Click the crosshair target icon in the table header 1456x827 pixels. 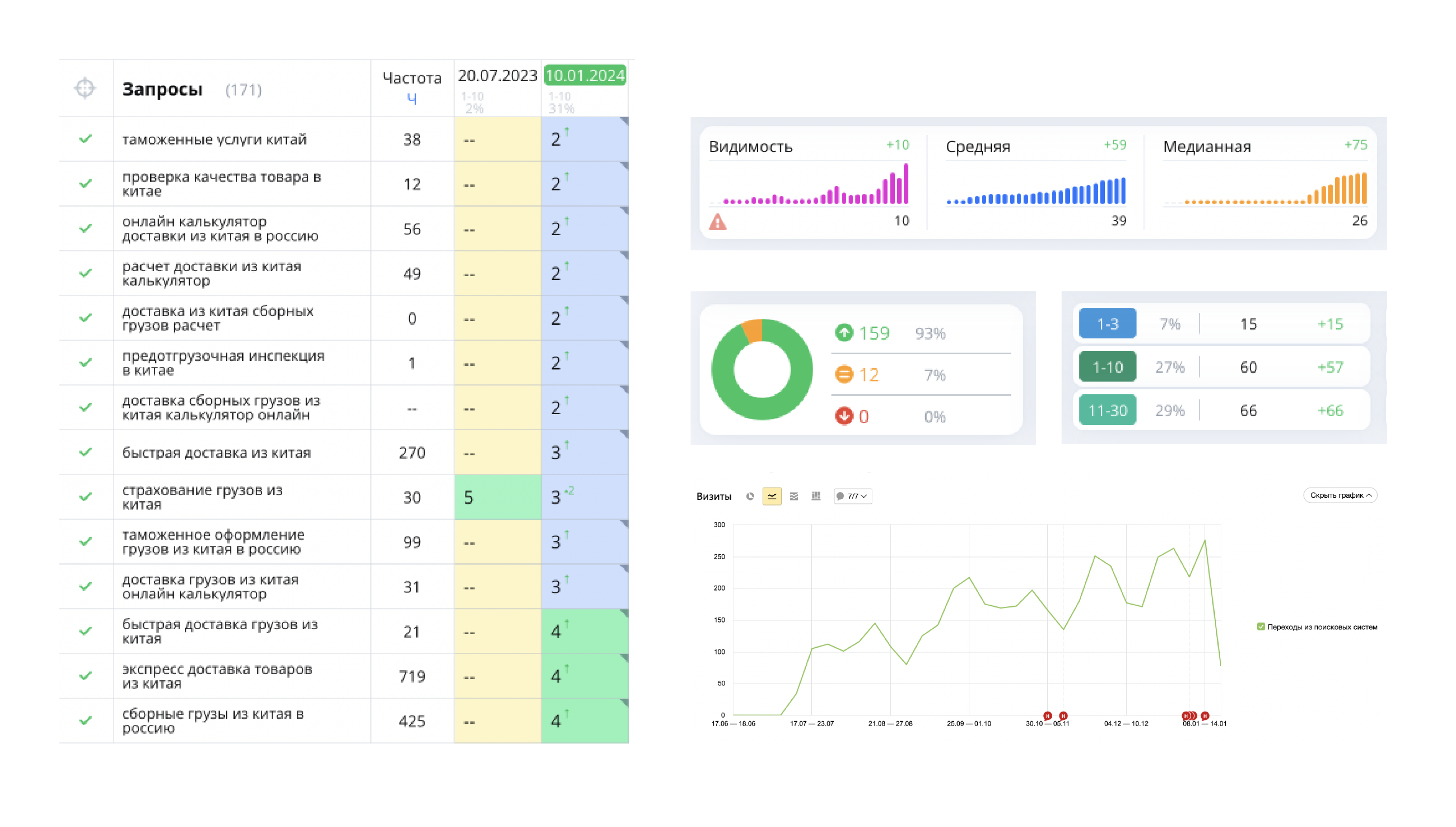(x=85, y=88)
